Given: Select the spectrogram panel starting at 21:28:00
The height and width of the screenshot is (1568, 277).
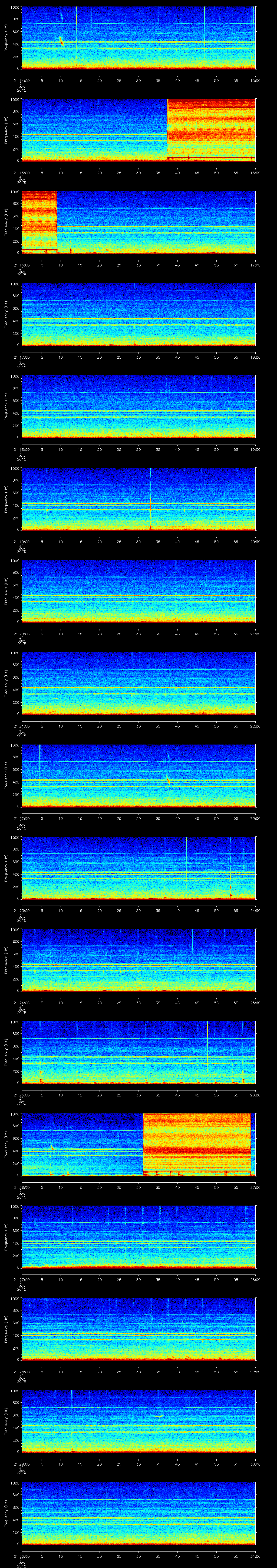Looking at the screenshot, I should click(138, 1329).
